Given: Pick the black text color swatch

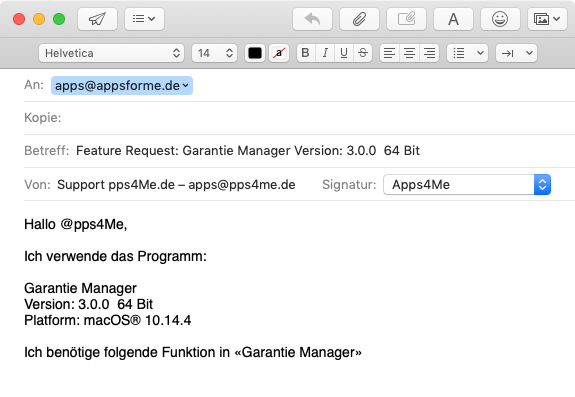Looking at the screenshot, I should (255, 53).
